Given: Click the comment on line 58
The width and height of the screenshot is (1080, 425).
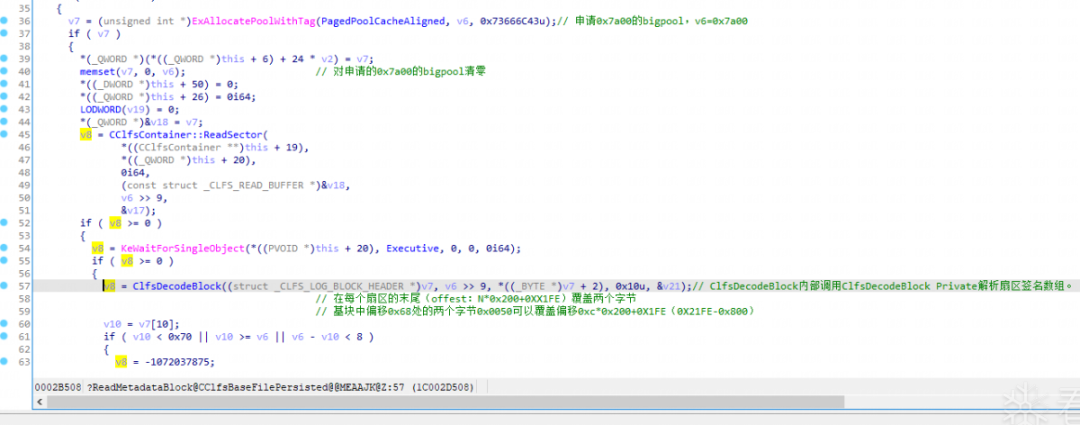Looking at the screenshot, I should pyautogui.click(x=477, y=298).
